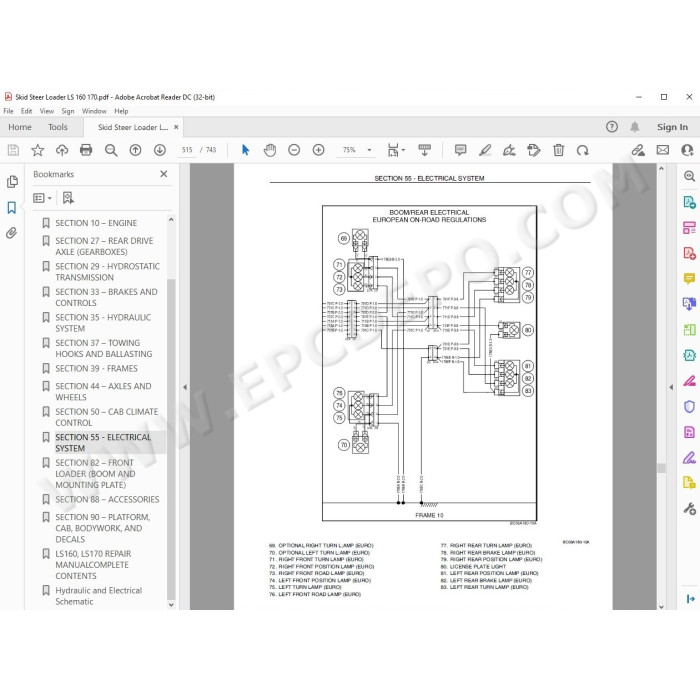Rotate the page view clockwise

click(x=583, y=150)
